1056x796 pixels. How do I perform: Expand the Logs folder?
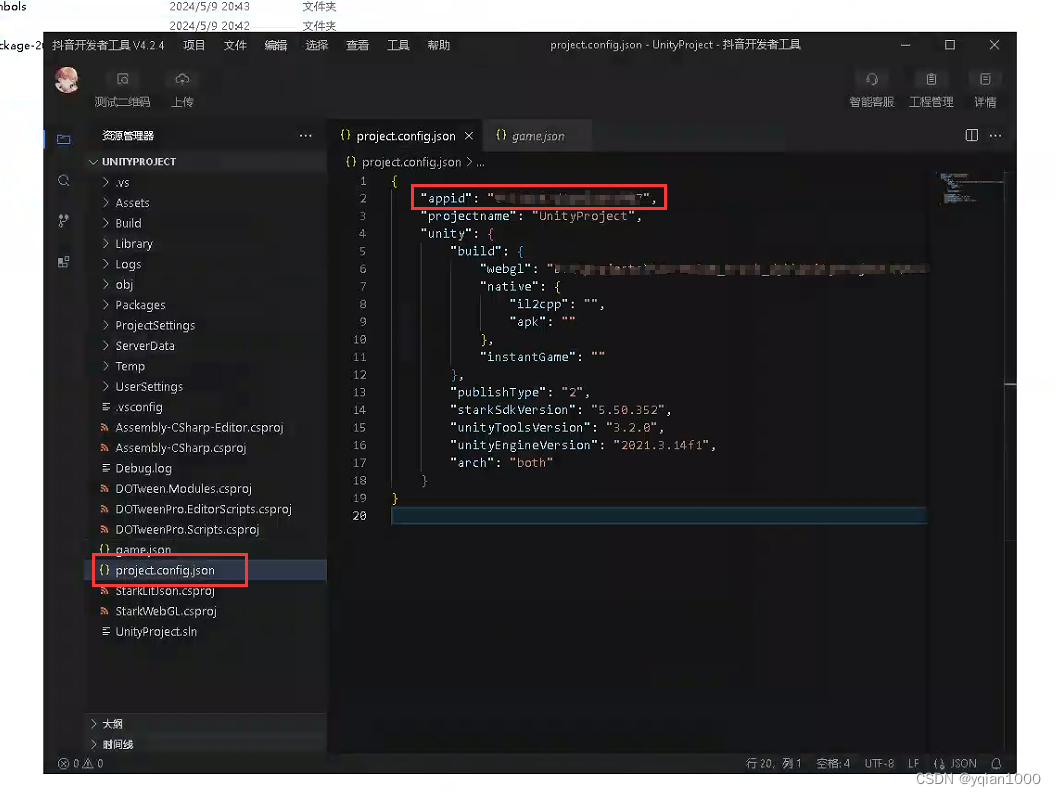(x=205, y=264)
